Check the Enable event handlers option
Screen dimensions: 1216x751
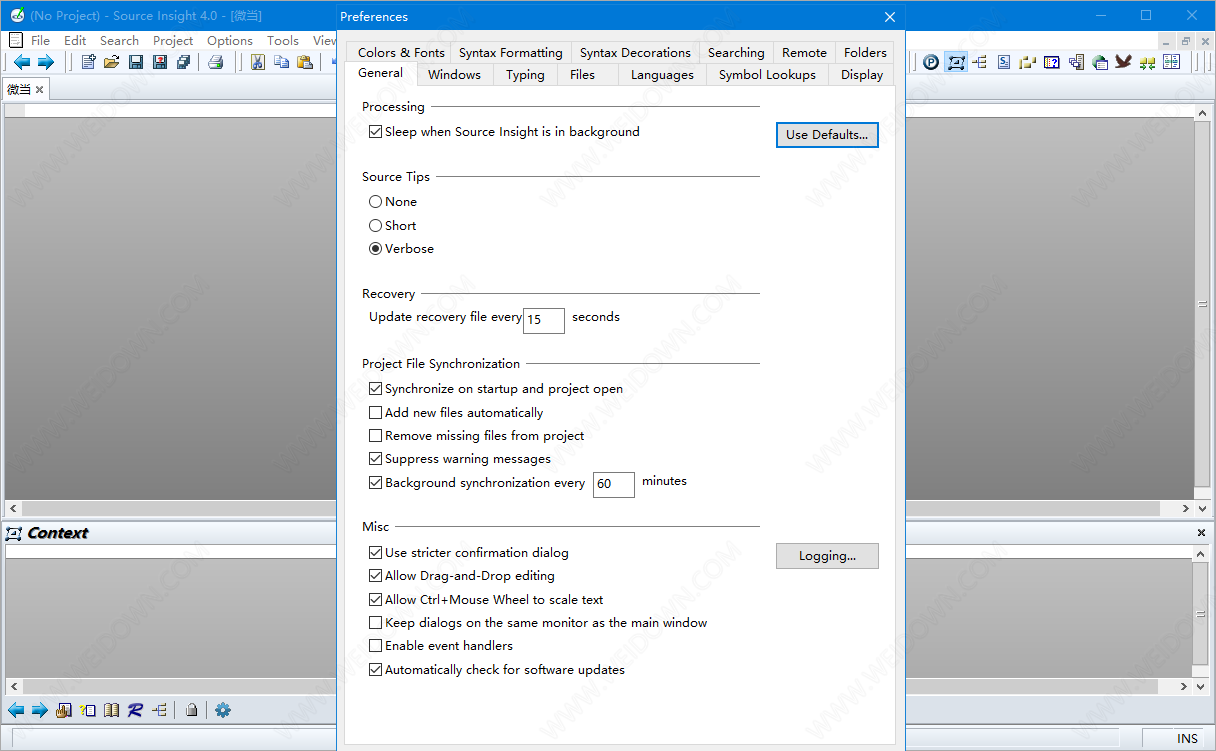[x=376, y=646]
